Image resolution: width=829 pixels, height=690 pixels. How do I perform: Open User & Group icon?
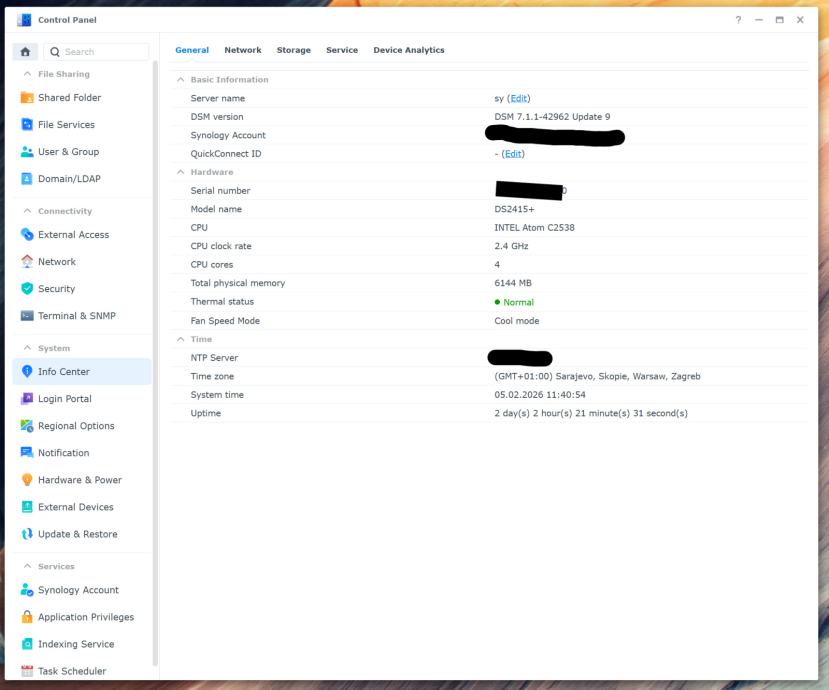(x=27, y=152)
